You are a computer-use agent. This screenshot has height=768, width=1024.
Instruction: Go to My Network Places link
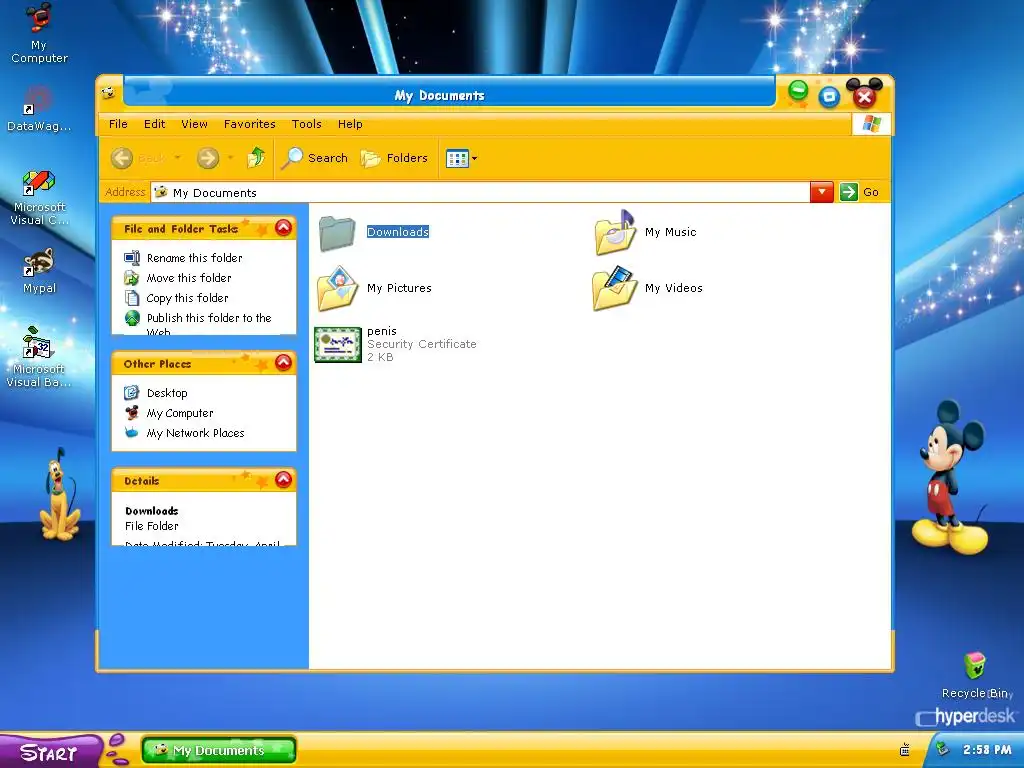195,433
